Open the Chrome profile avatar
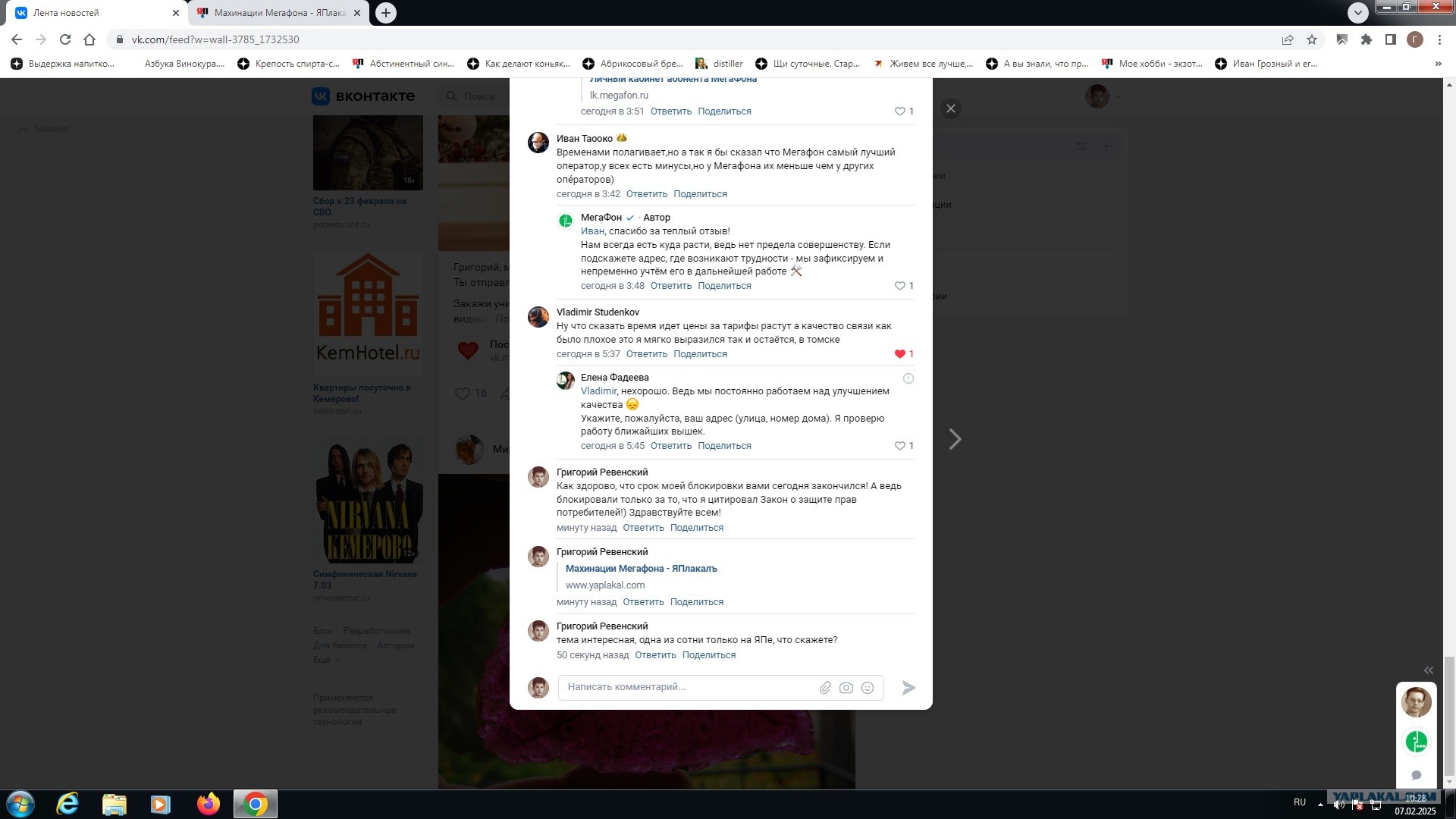 coord(1415,39)
